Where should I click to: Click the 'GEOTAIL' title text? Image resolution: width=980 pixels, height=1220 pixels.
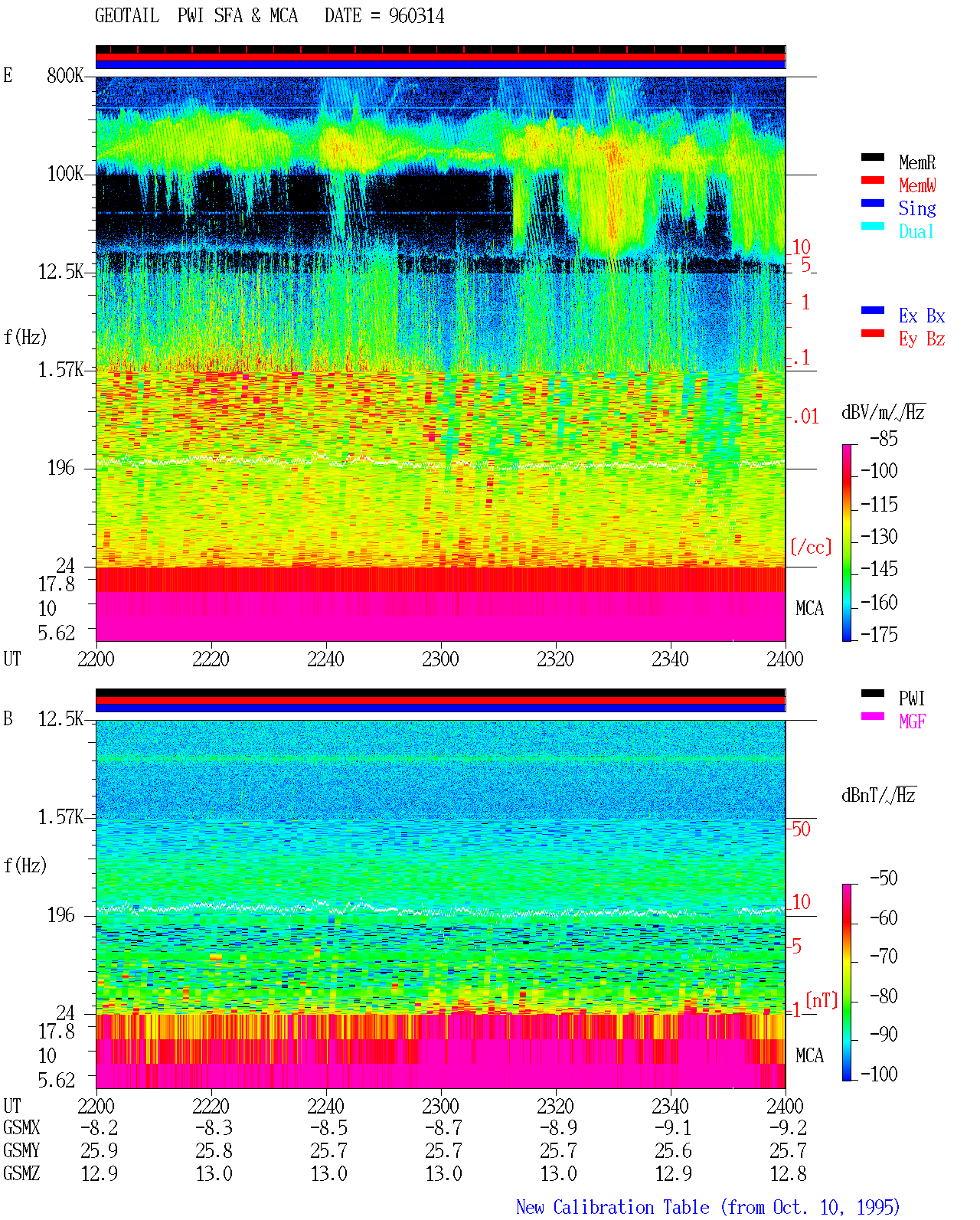coord(127,16)
